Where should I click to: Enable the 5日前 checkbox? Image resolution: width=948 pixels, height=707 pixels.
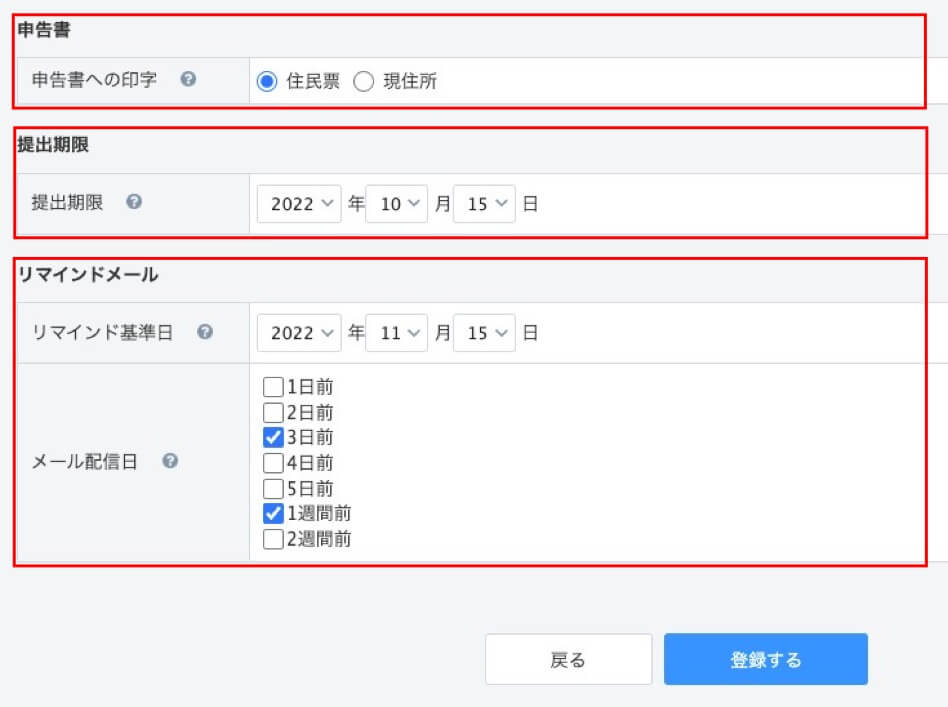pos(272,488)
